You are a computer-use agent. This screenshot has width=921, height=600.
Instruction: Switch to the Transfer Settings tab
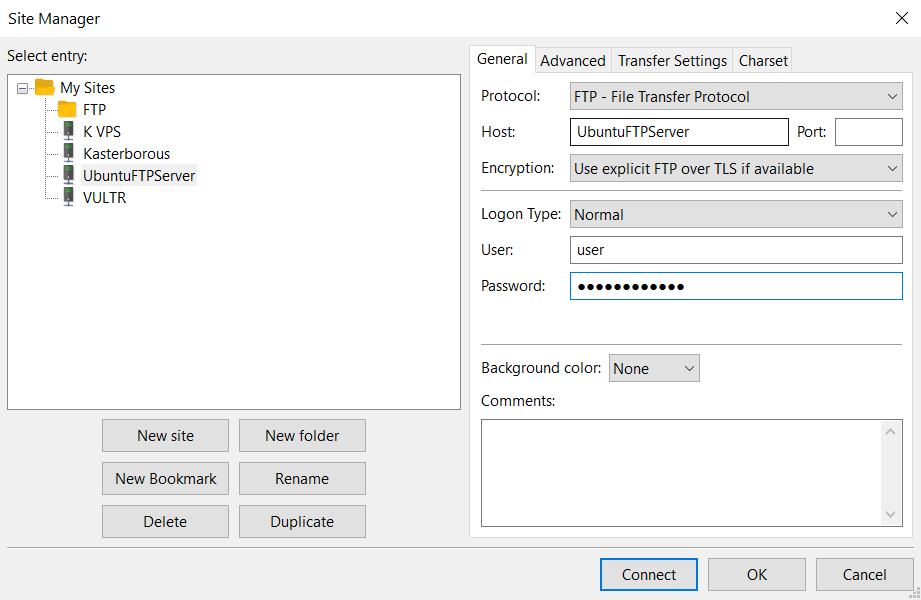tap(671, 60)
